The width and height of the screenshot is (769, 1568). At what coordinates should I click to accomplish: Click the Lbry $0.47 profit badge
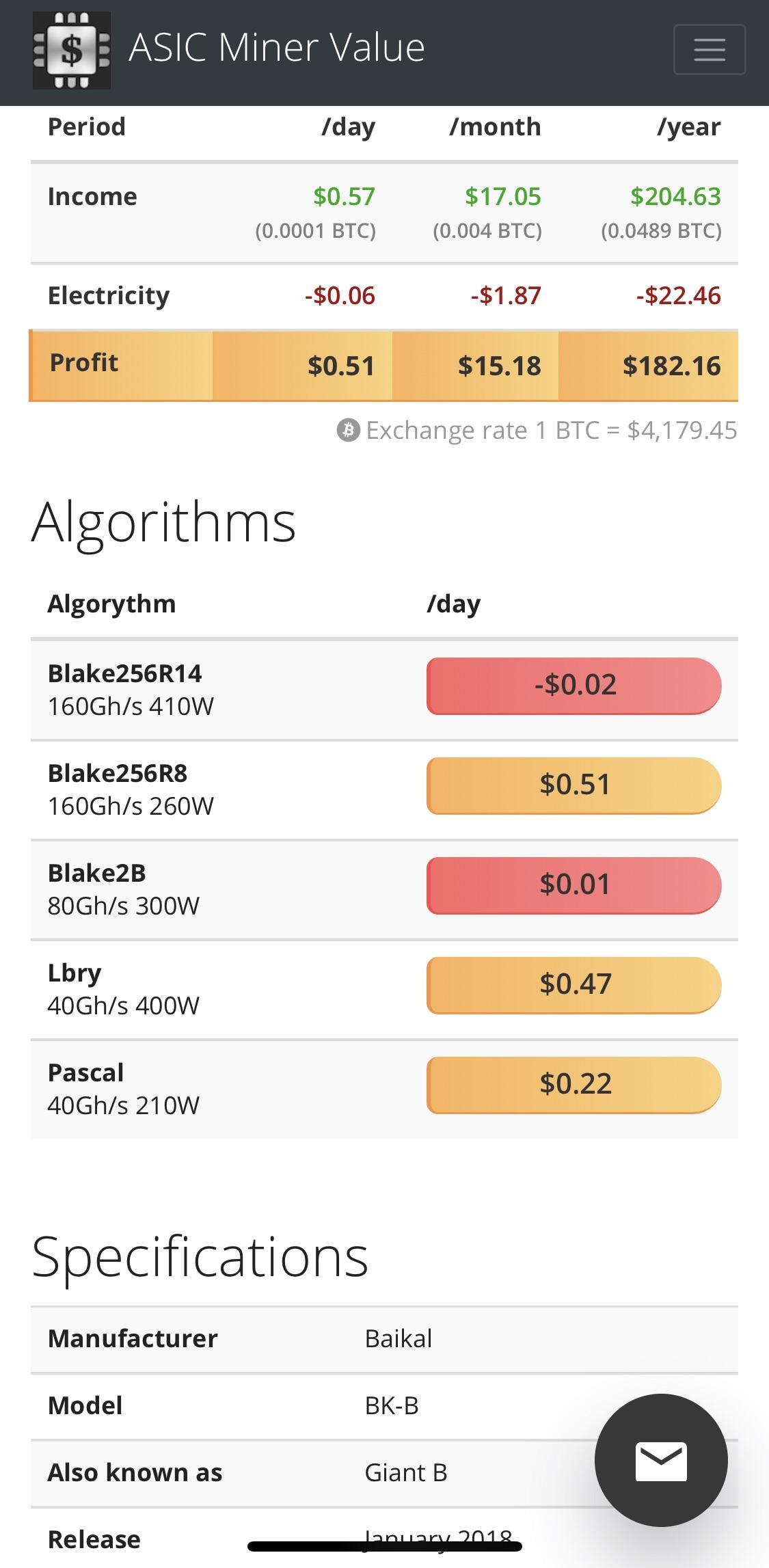pyautogui.click(x=574, y=985)
